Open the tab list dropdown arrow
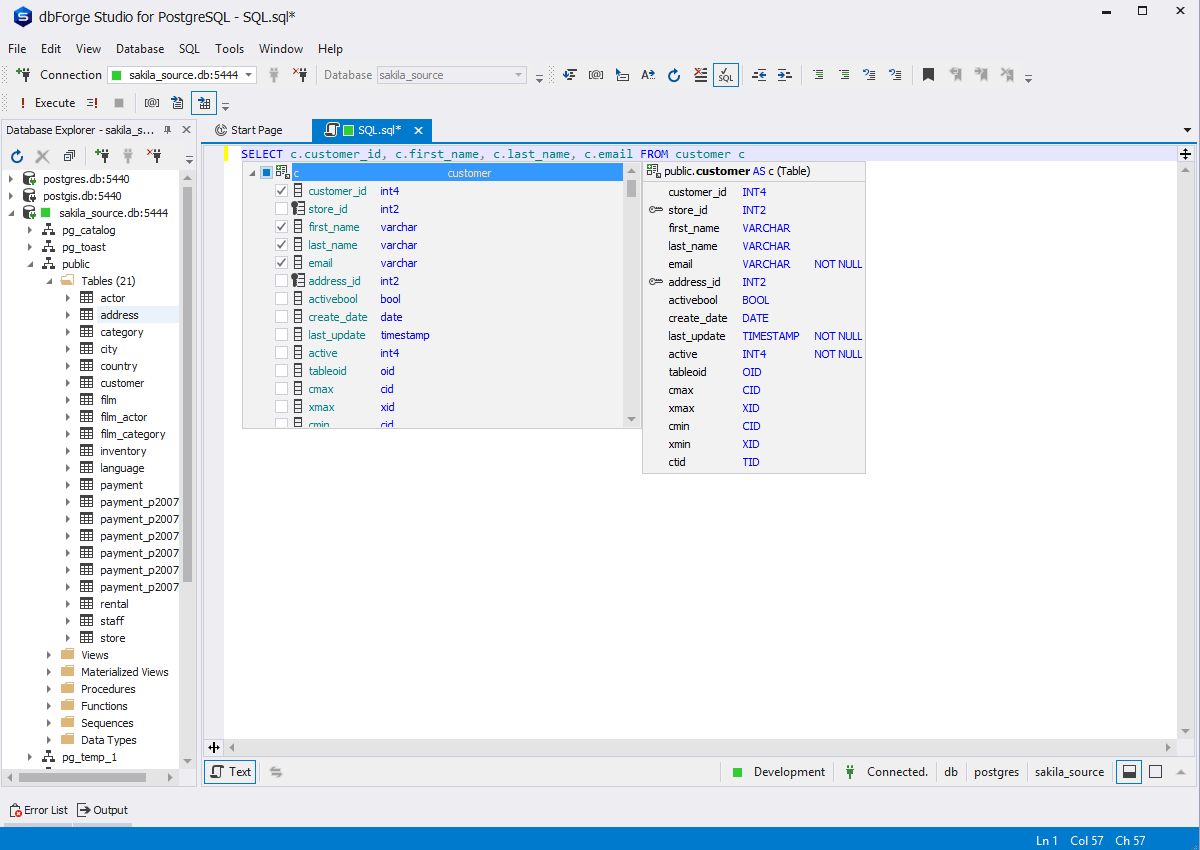Screen dimensions: 1200x850 [1187, 130]
